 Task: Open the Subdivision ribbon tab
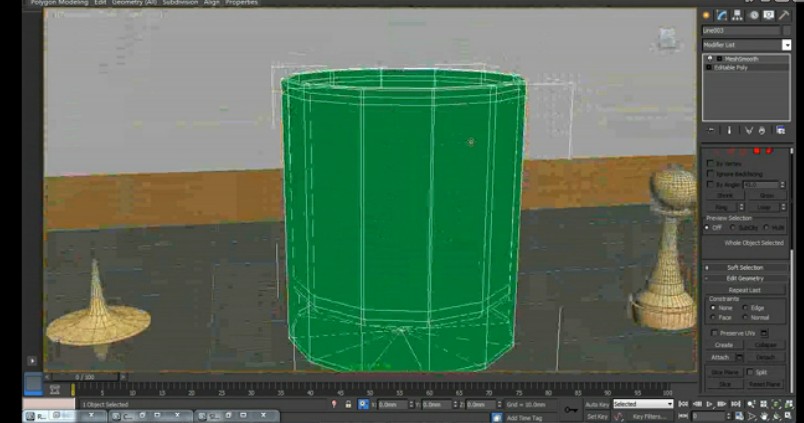click(180, 3)
